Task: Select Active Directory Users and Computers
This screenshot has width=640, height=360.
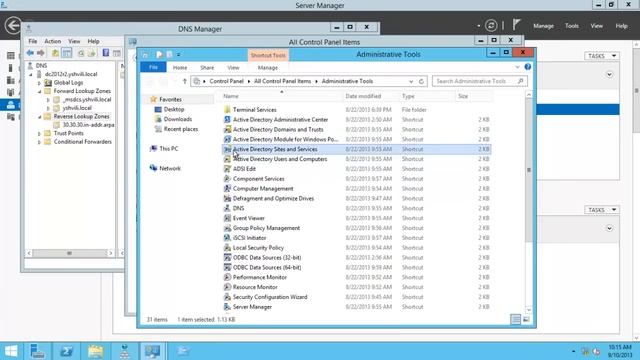Action: pos(280,159)
